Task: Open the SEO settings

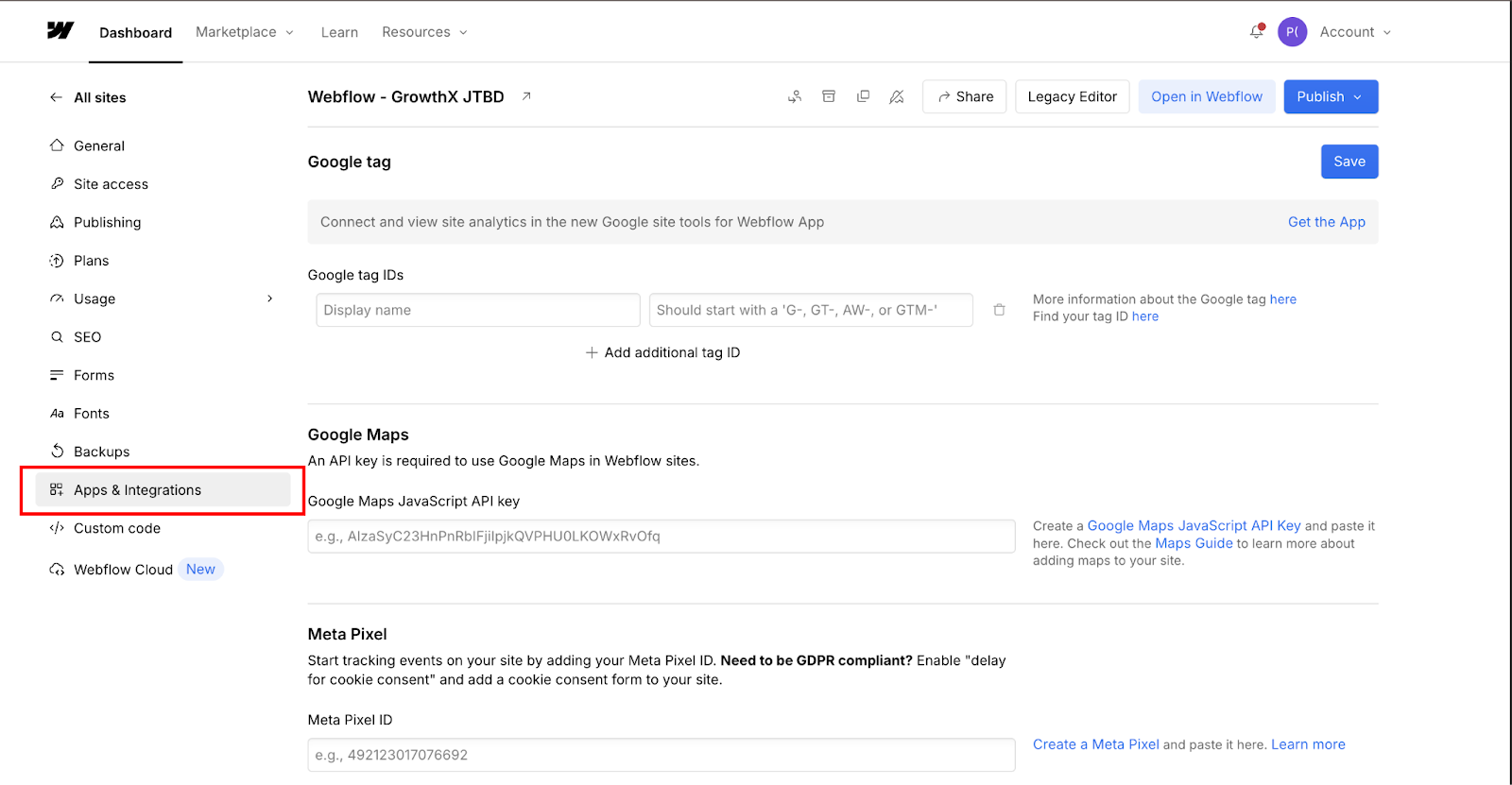Action: [87, 337]
